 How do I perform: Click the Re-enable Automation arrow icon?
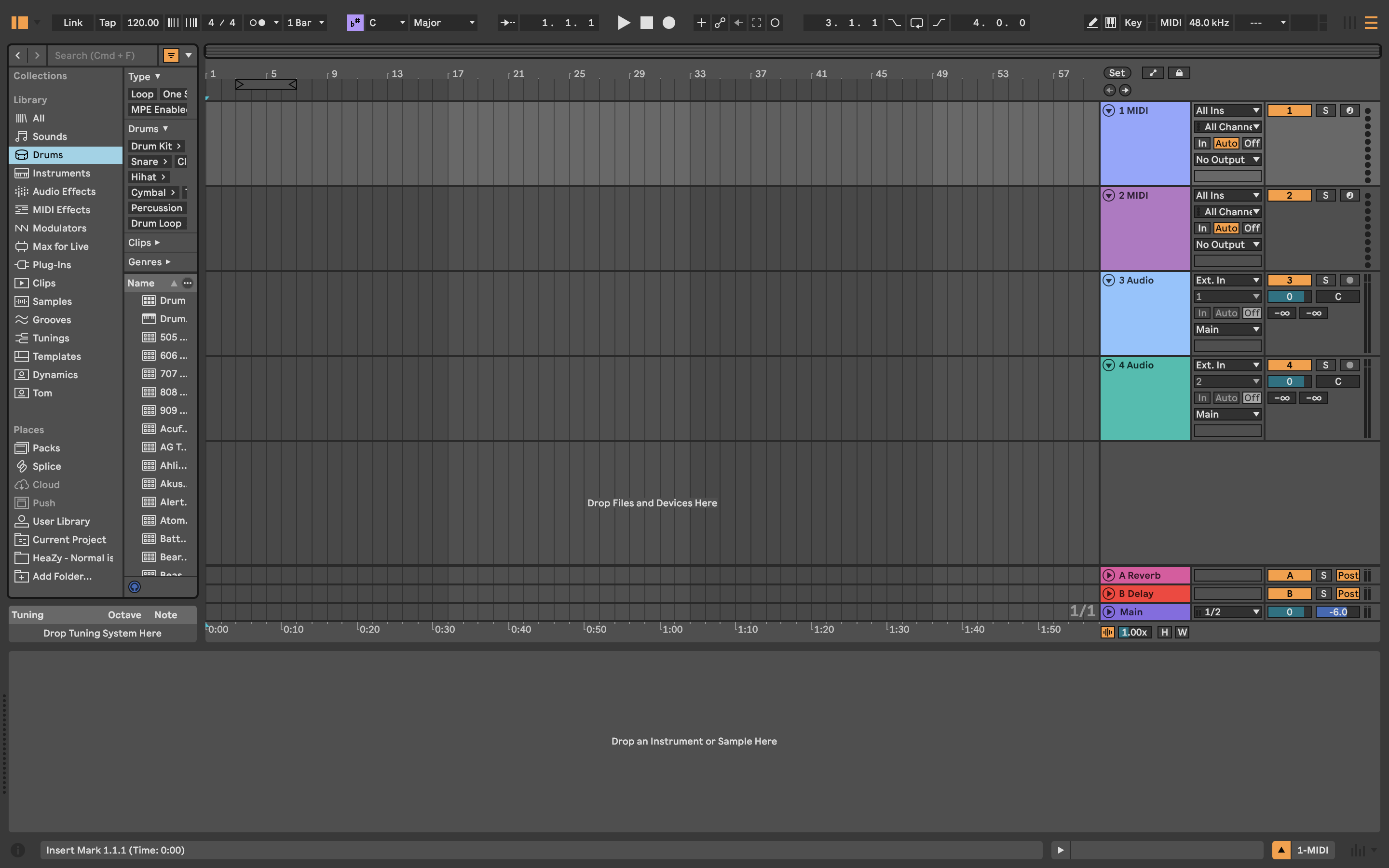738,22
